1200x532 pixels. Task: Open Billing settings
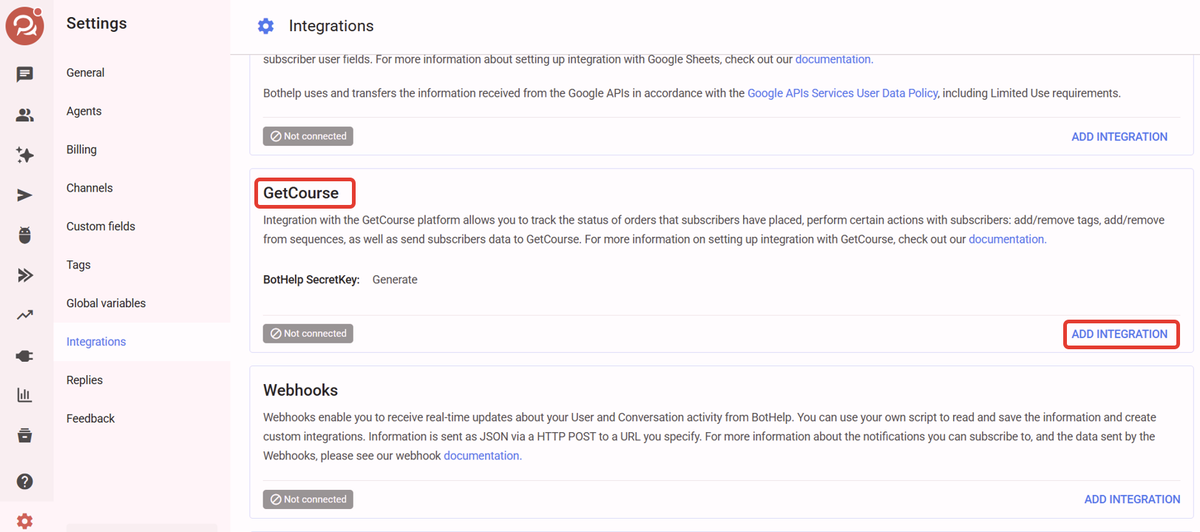pos(81,150)
